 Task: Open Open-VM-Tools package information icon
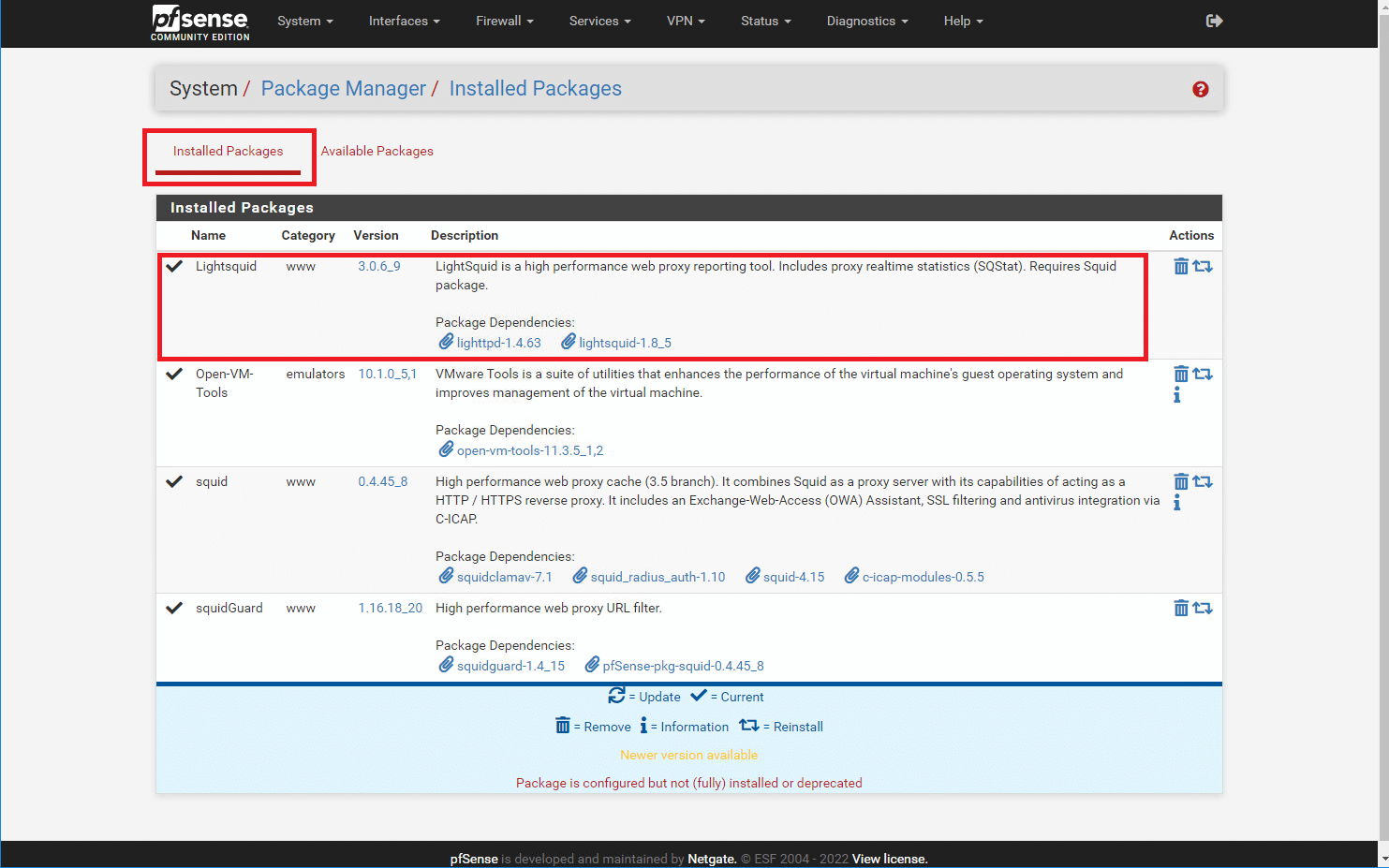click(x=1177, y=395)
